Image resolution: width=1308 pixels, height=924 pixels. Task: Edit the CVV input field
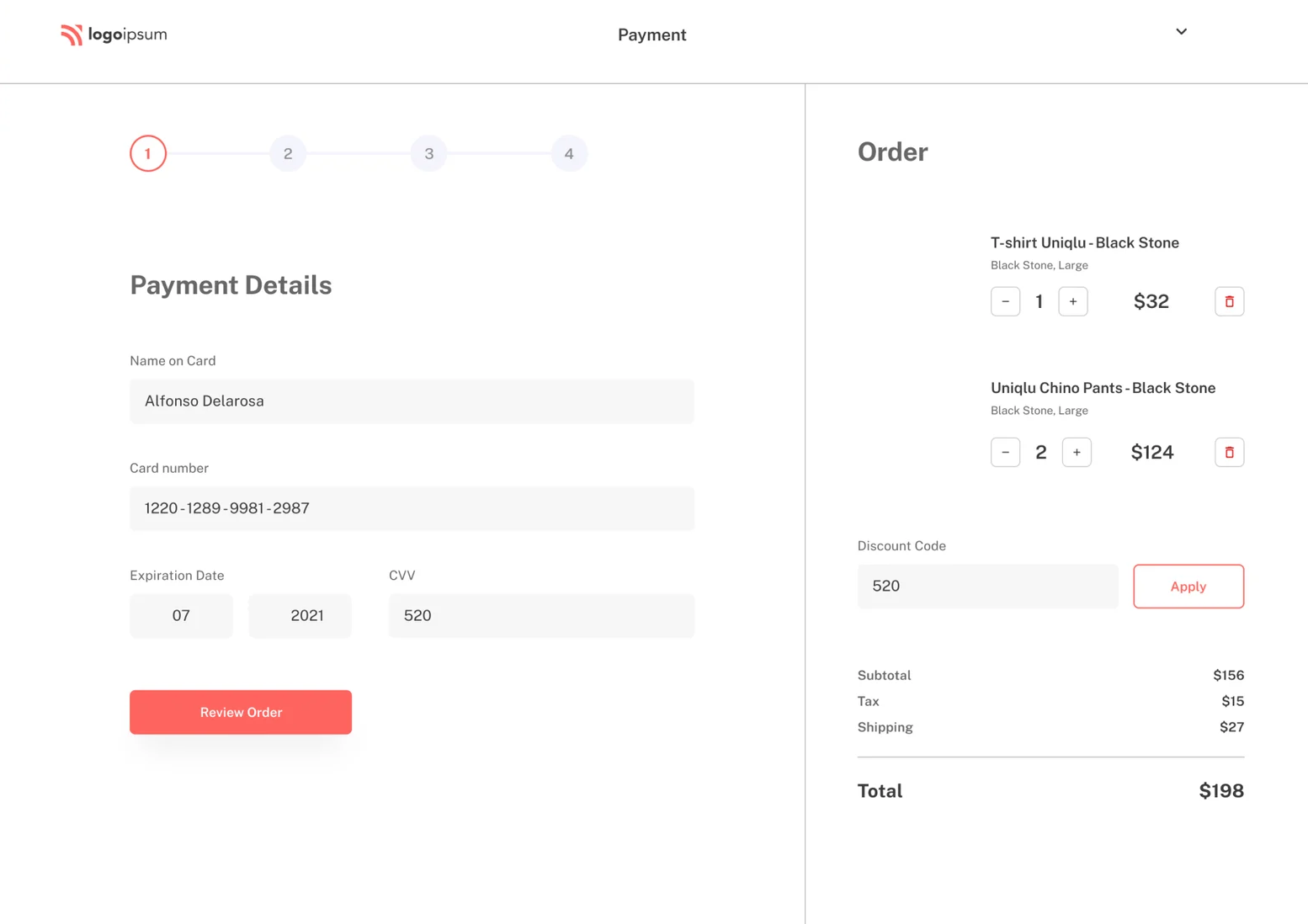(541, 615)
